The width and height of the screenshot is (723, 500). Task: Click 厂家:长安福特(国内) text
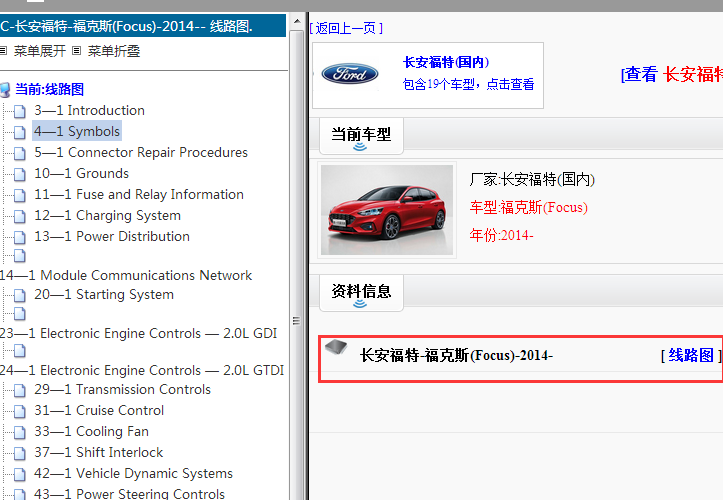[x=532, y=179]
